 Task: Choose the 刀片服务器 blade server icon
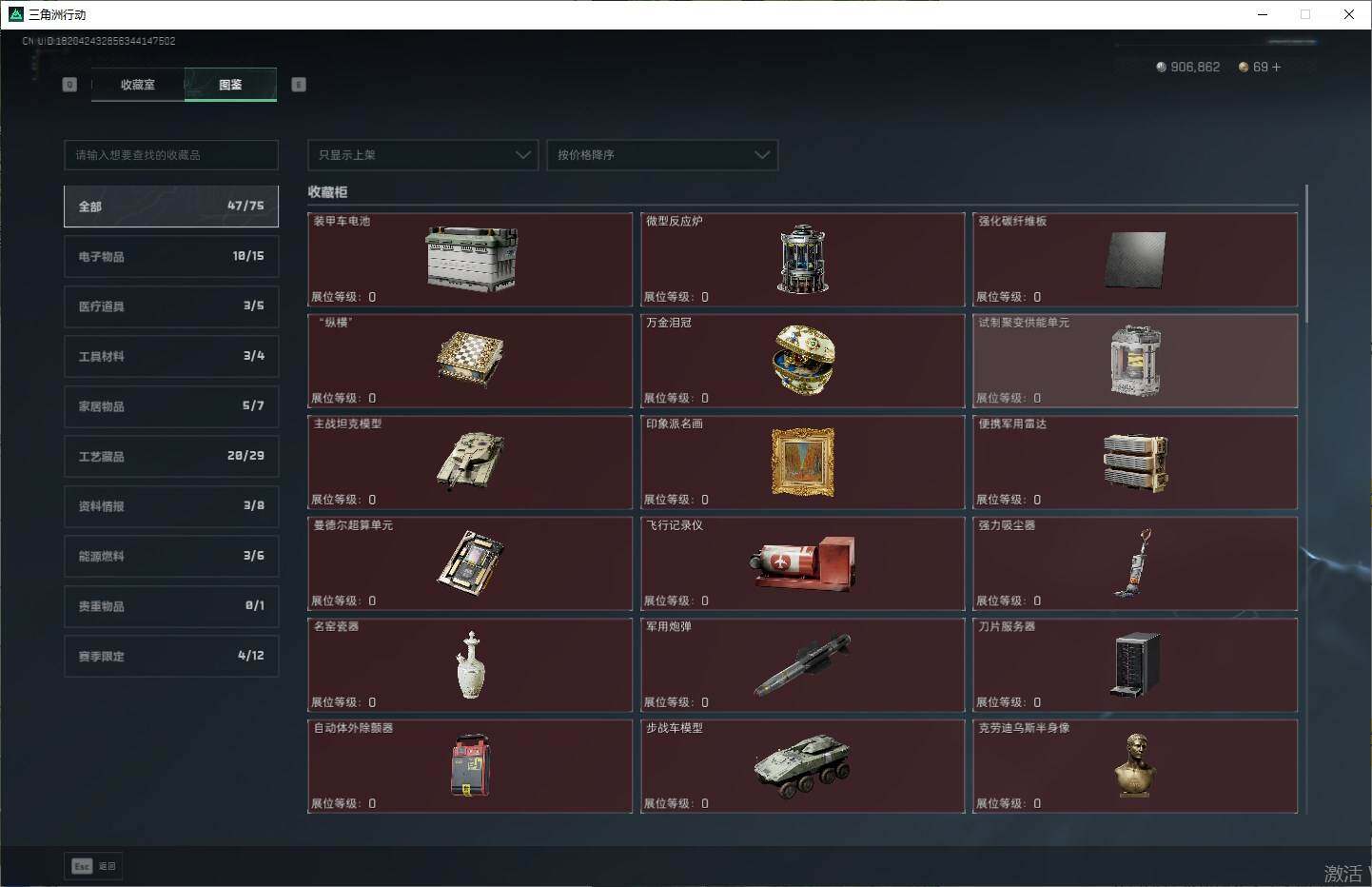1136,665
